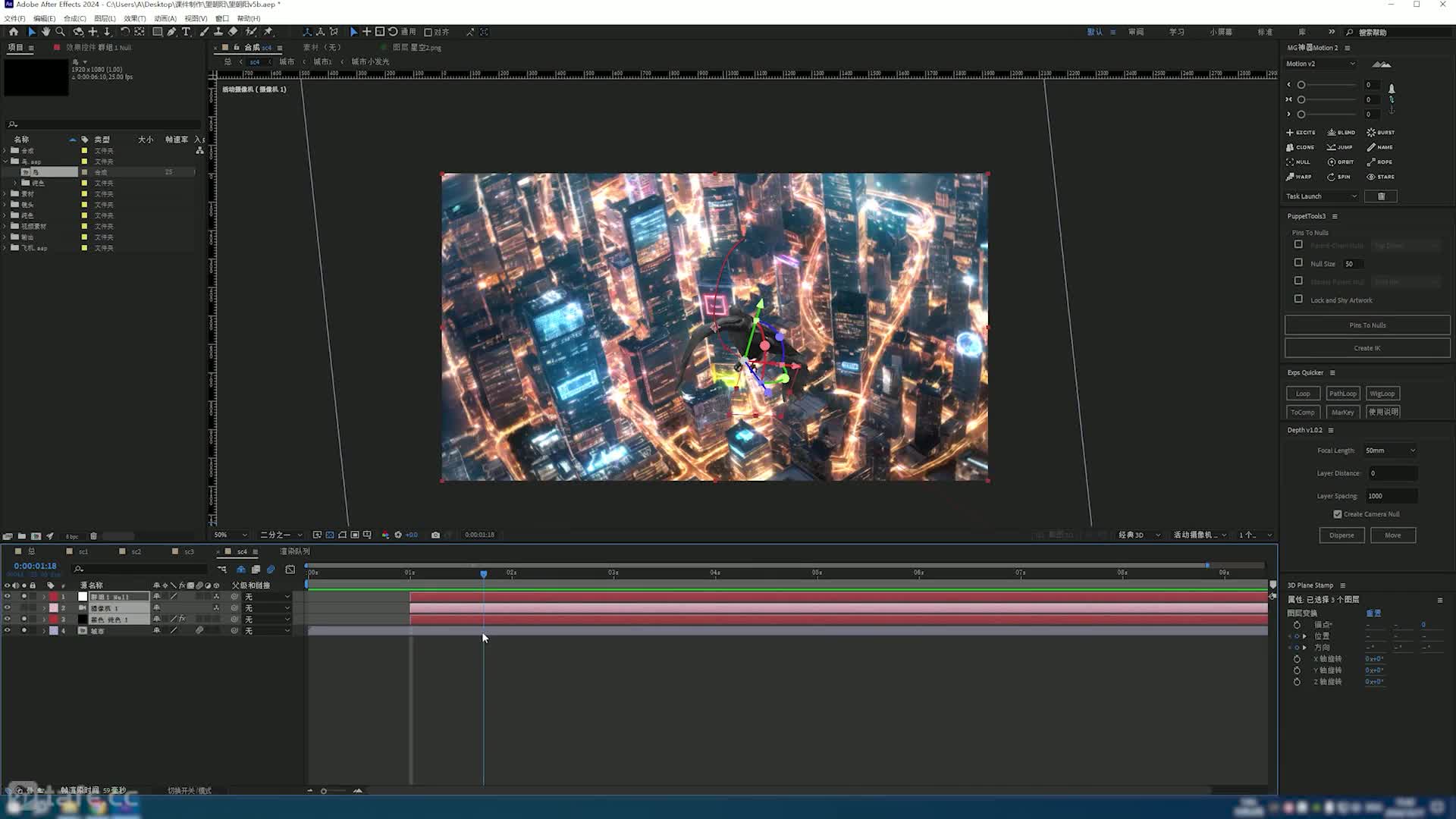Open the 渲染队列 tab

(x=295, y=551)
